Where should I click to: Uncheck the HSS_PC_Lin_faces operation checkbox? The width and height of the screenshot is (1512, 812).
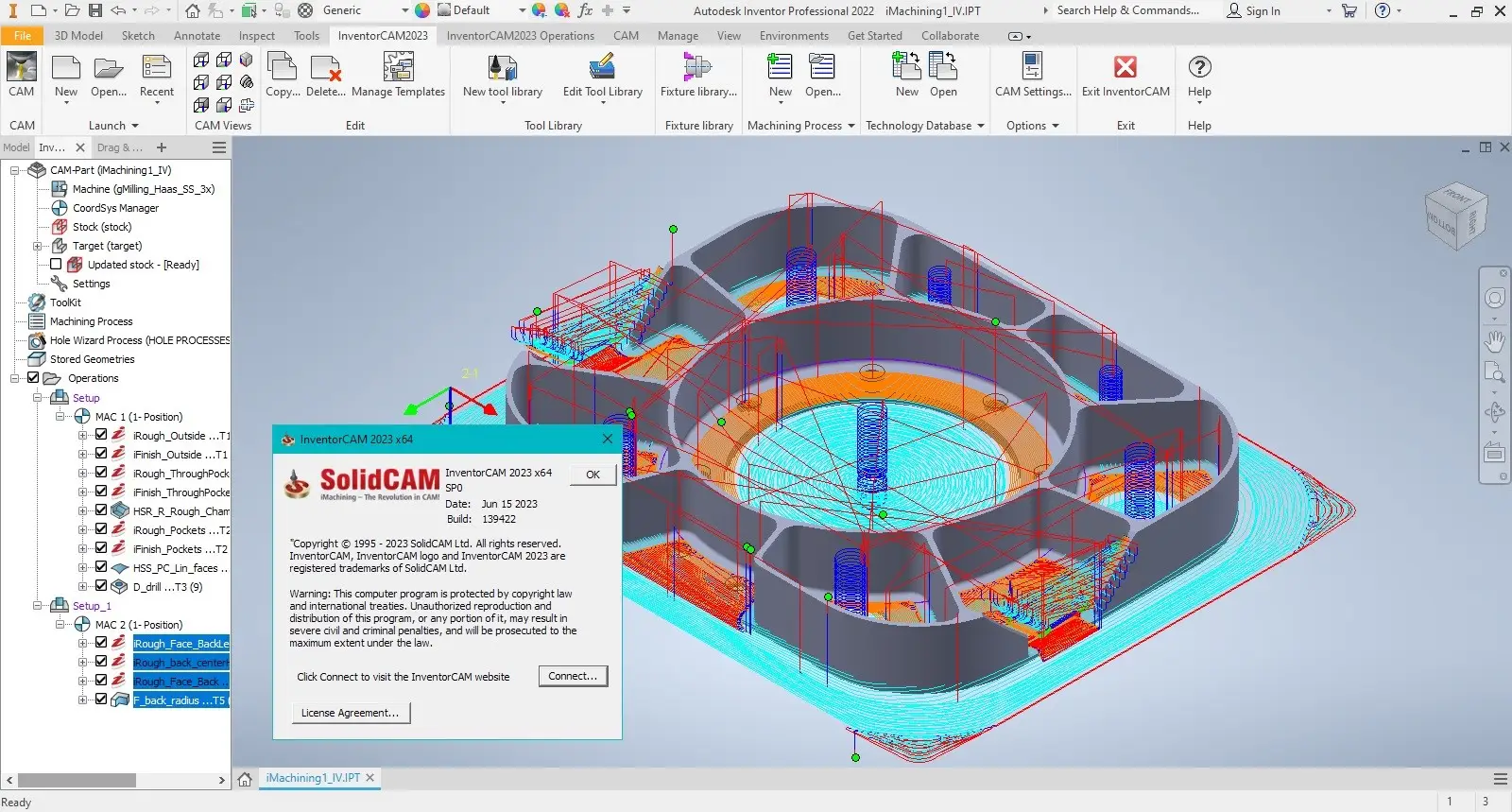pyautogui.click(x=101, y=567)
